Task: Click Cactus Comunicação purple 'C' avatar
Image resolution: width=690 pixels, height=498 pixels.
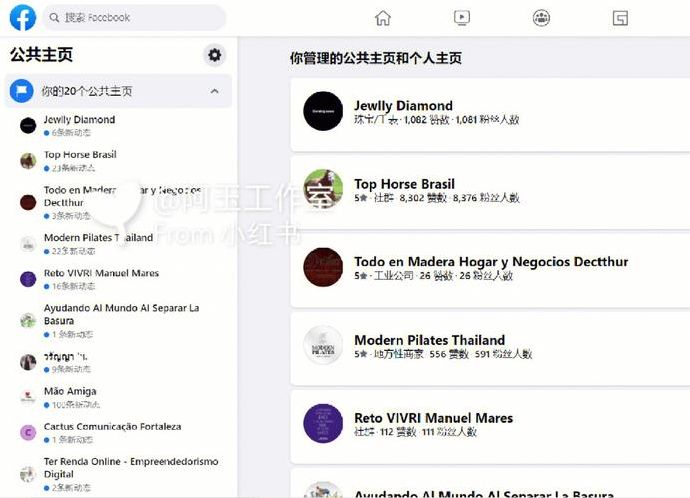Action: tap(28, 433)
